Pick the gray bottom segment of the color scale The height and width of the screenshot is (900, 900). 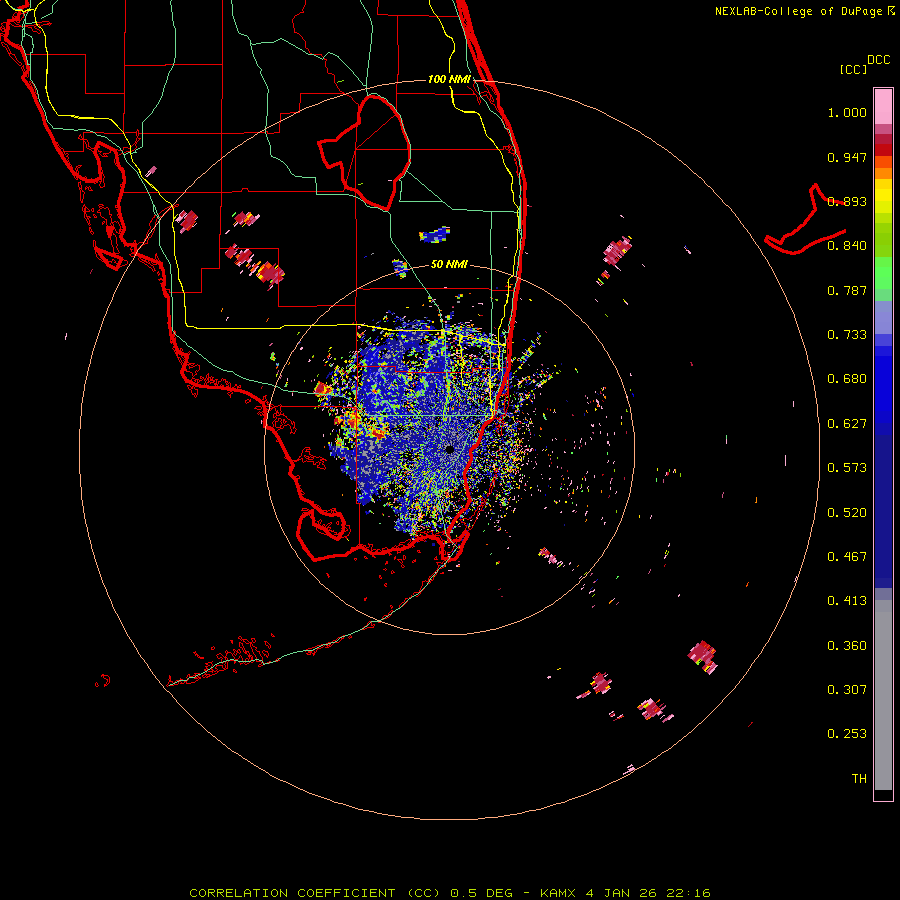coord(883,695)
